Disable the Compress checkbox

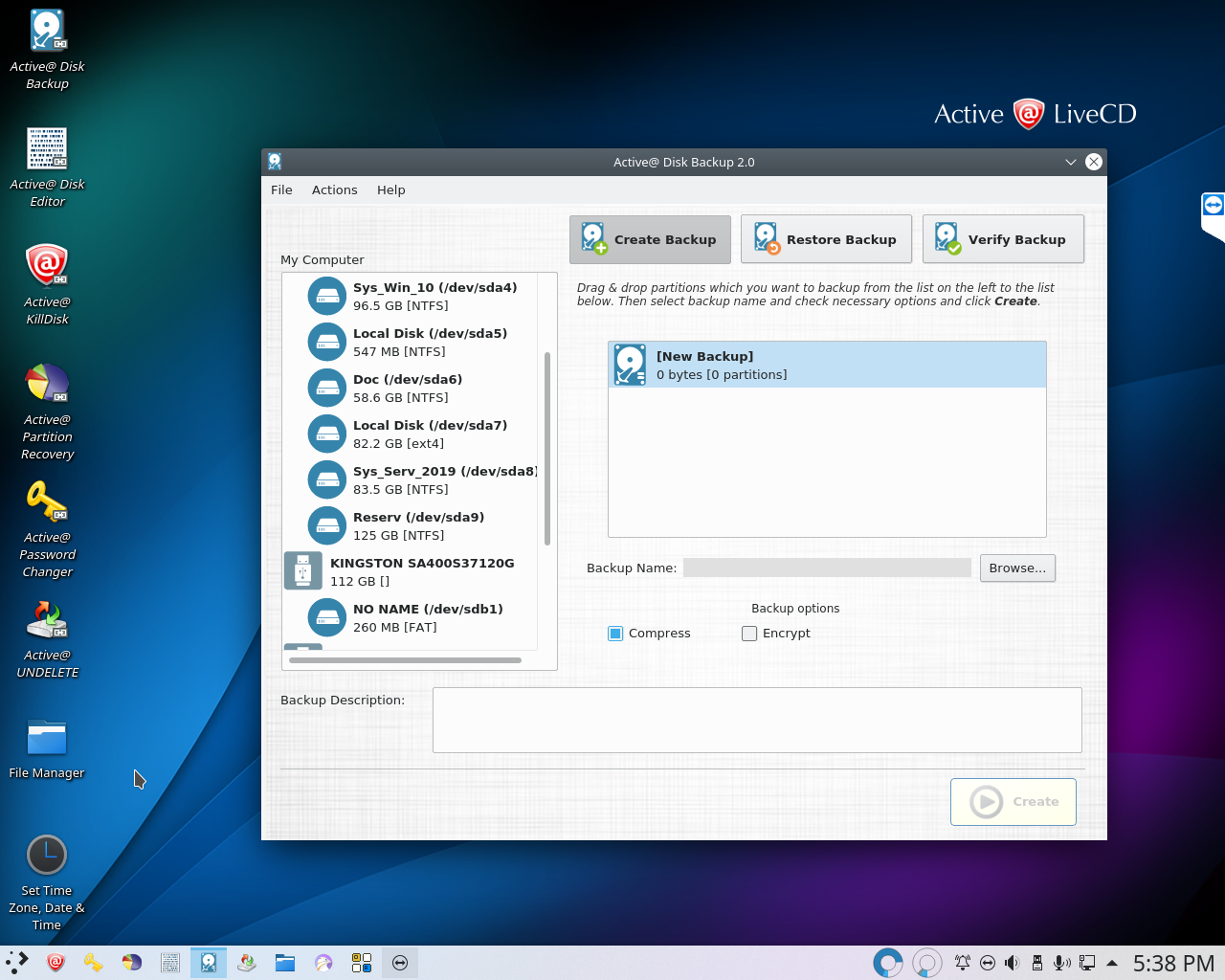tap(615, 634)
